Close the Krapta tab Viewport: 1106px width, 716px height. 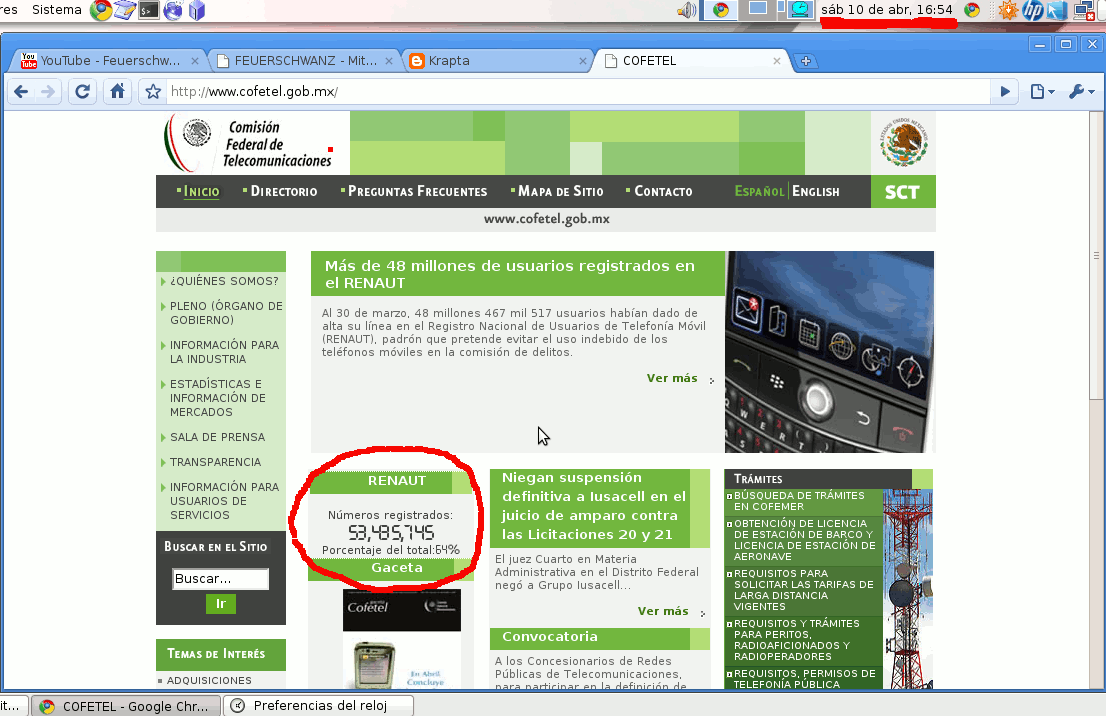583,61
